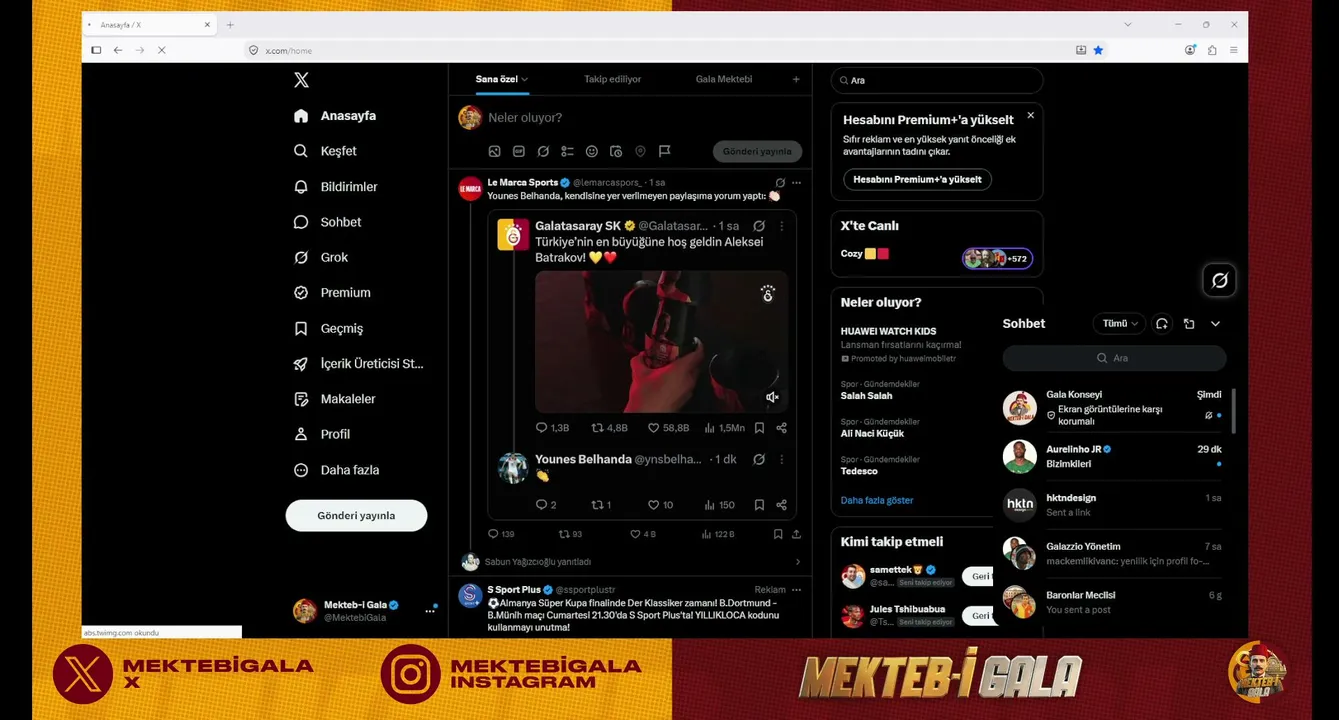View analytics of Younes Belhanda reply (150)
Image resolution: width=1339 pixels, height=720 pixels.
[x=719, y=505]
